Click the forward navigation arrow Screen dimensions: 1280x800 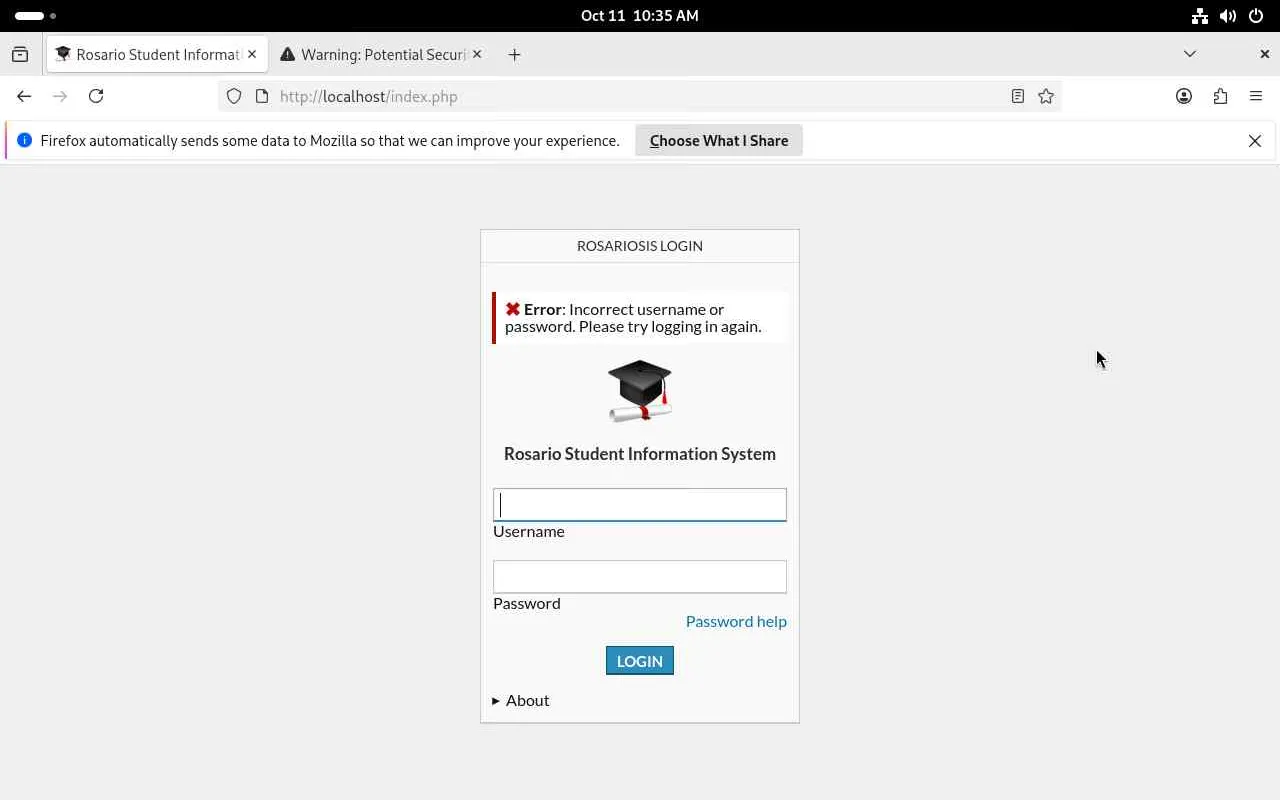(60, 96)
